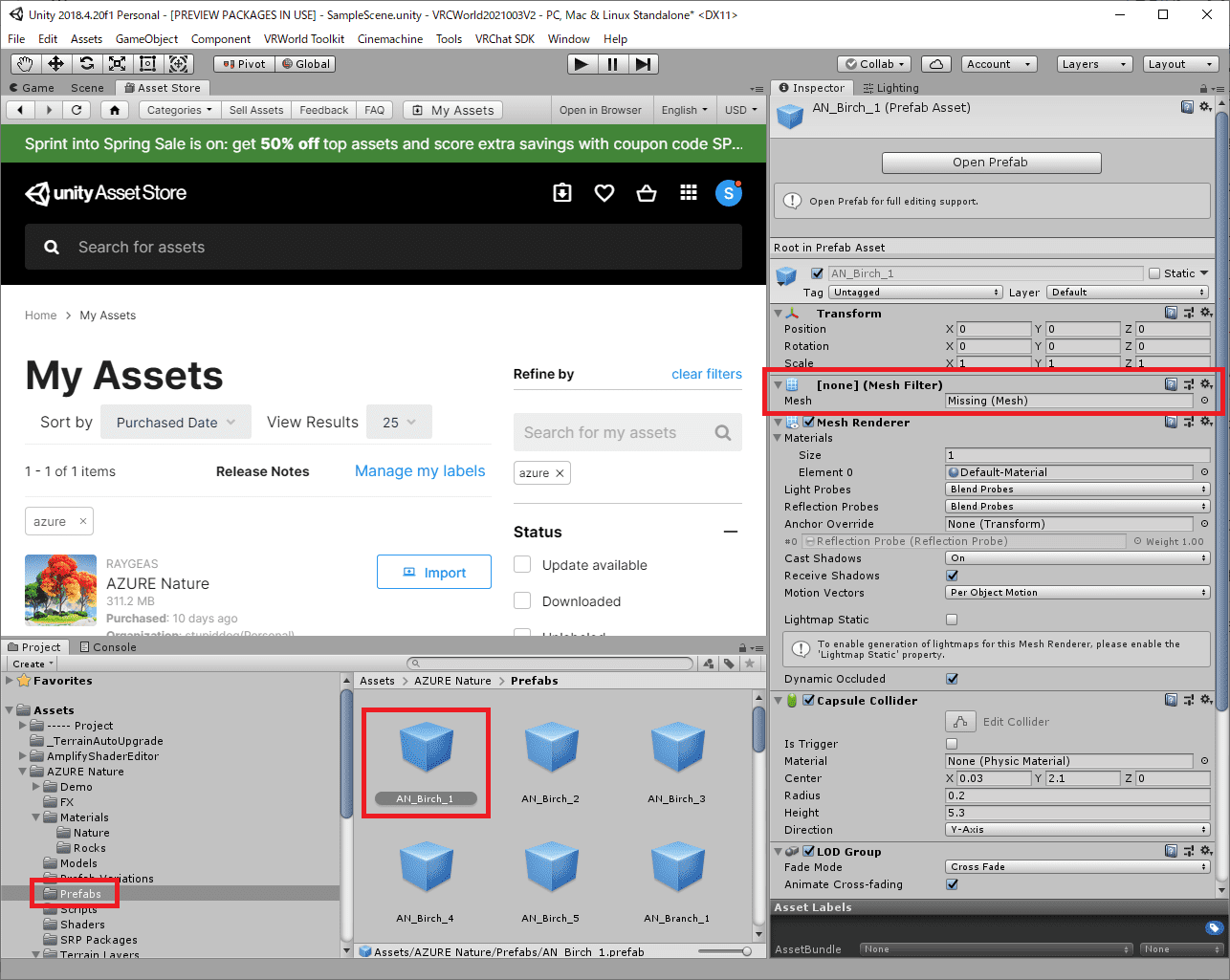Image resolution: width=1230 pixels, height=980 pixels.
Task: Toggle AN_Birch_1 active checkbox
Action: [817, 273]
